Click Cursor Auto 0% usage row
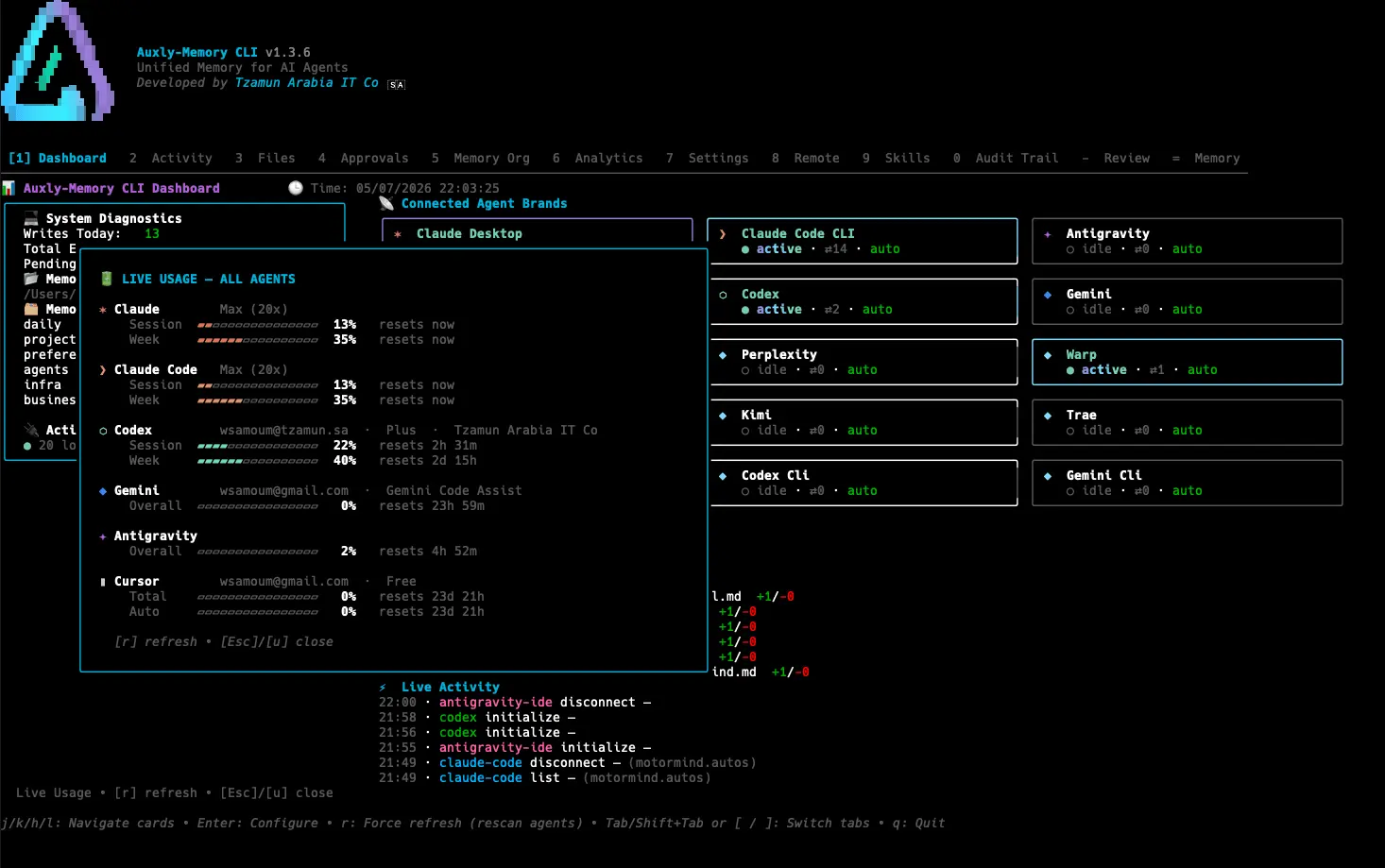The image size is (1385, 868). (307, 612)
